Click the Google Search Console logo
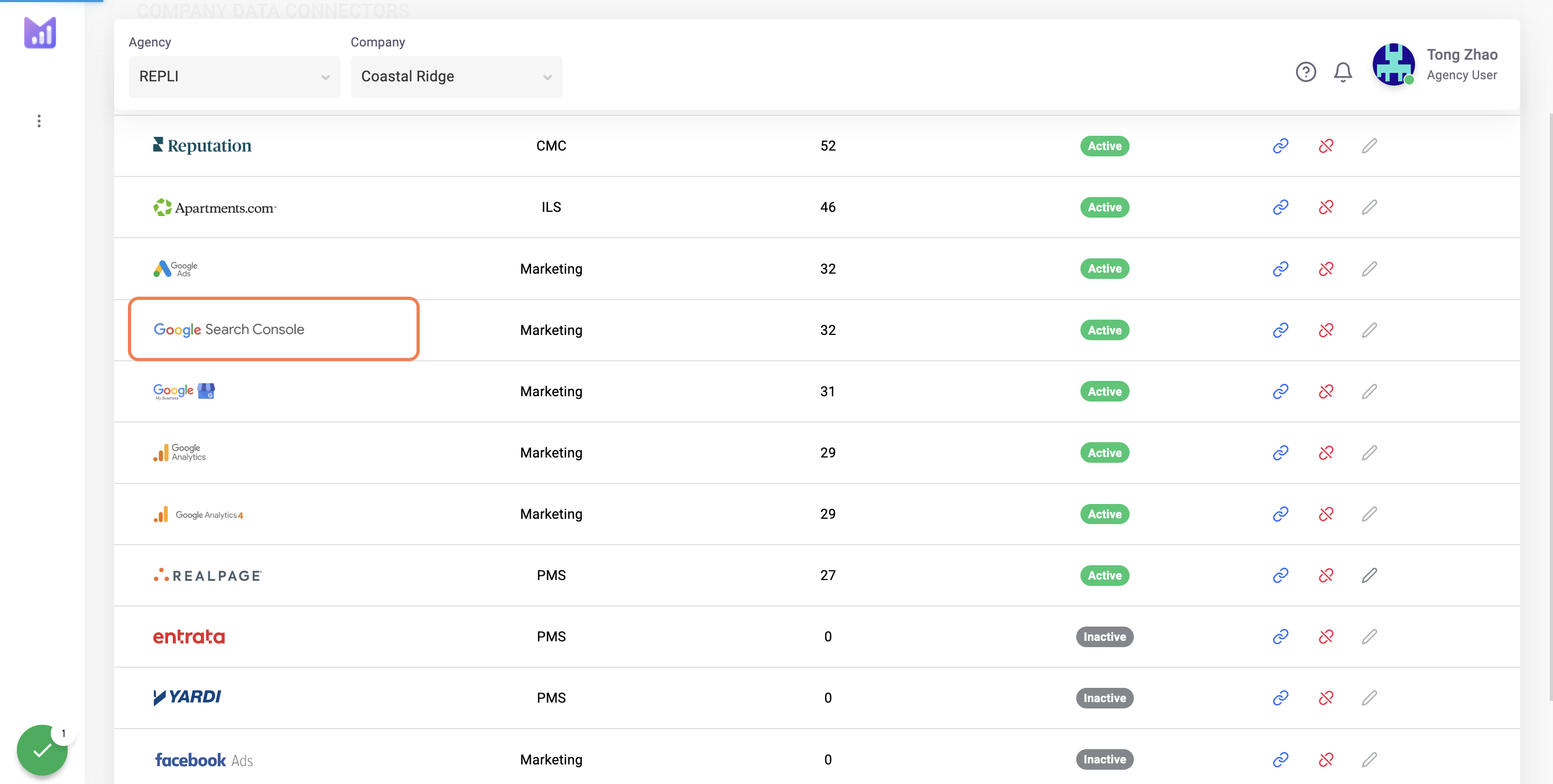The height and width of the screenshot is (784, 1553). (229, 330)
